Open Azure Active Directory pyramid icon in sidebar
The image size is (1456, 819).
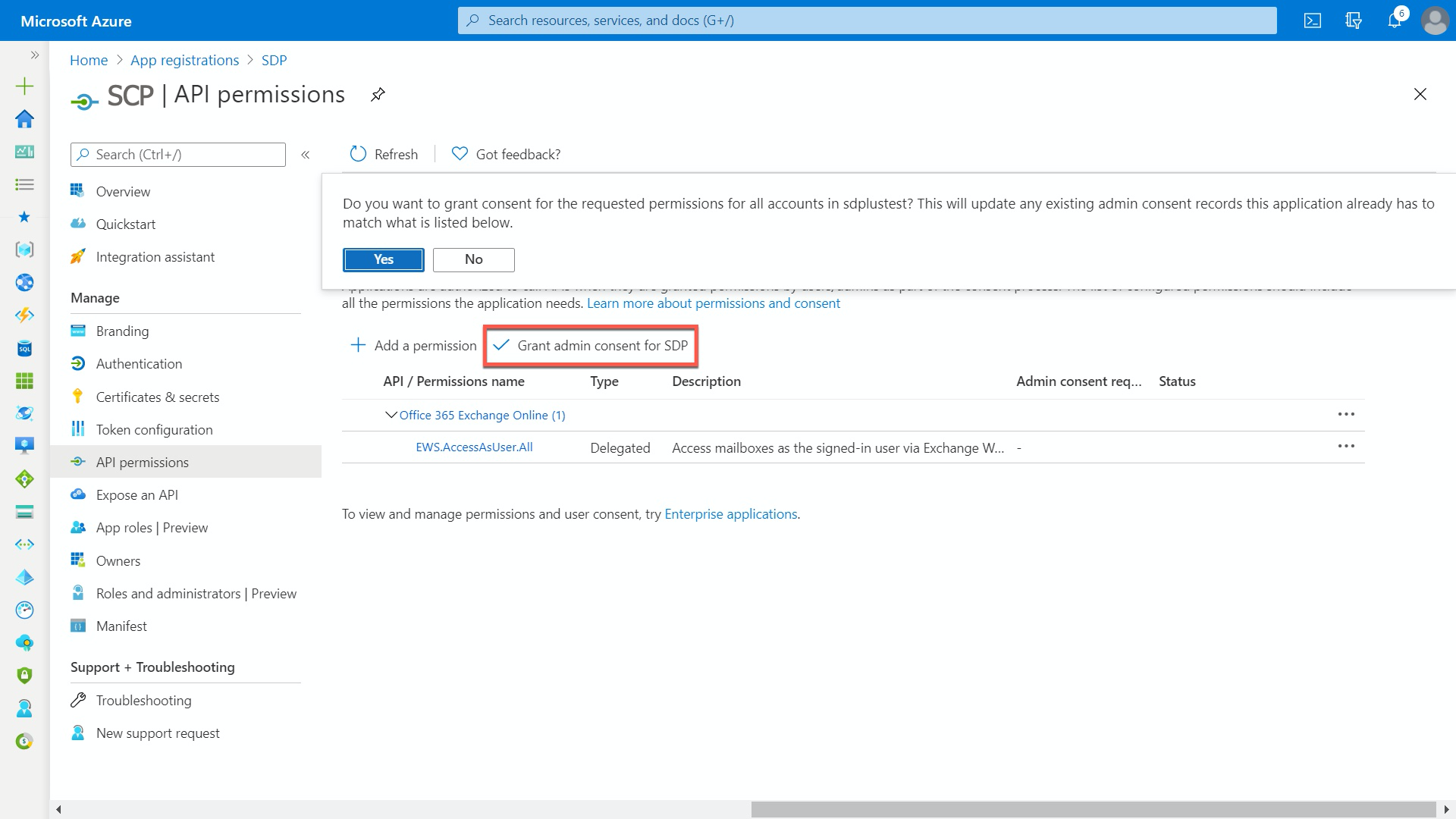[24, 577]
